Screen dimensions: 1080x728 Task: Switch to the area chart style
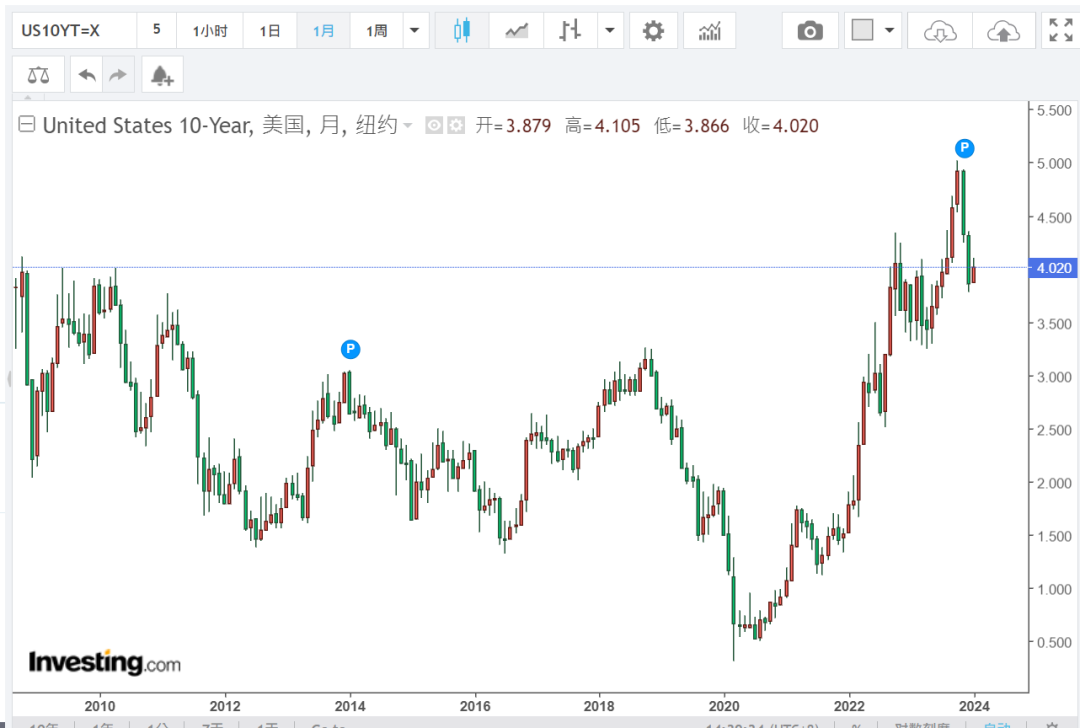tap(516, 31)
